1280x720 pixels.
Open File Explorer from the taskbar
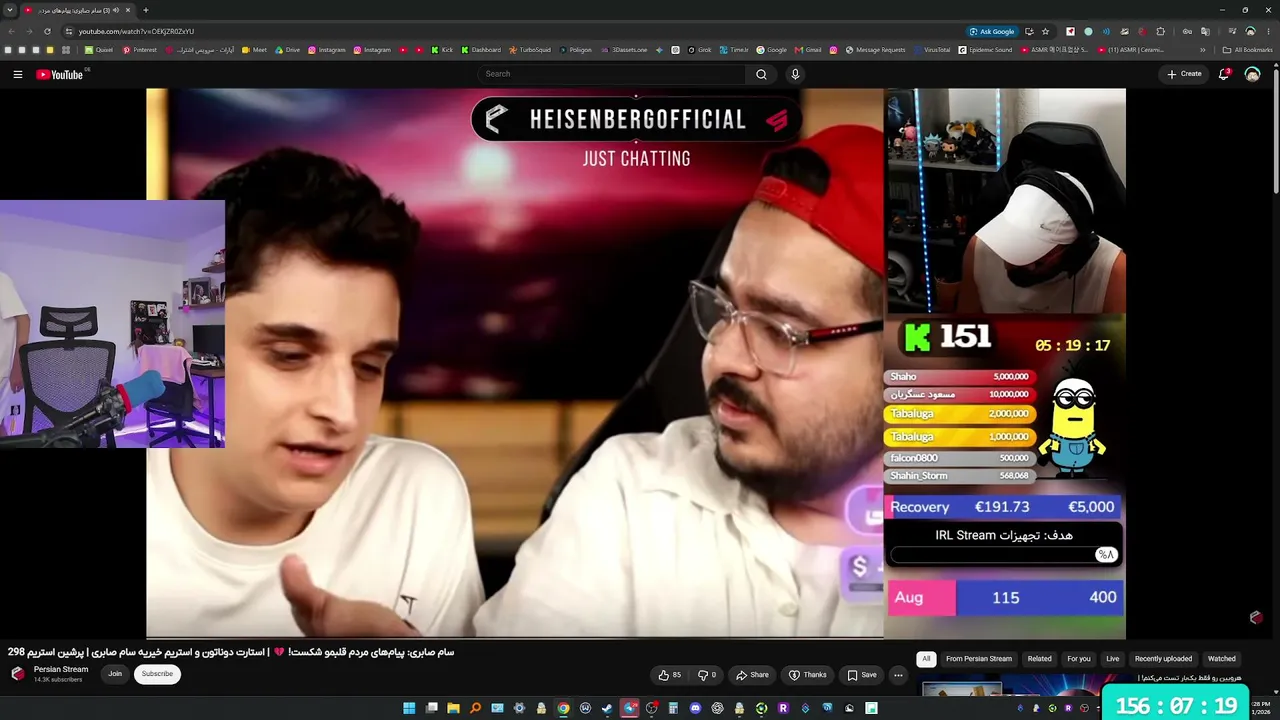(453, 708)
